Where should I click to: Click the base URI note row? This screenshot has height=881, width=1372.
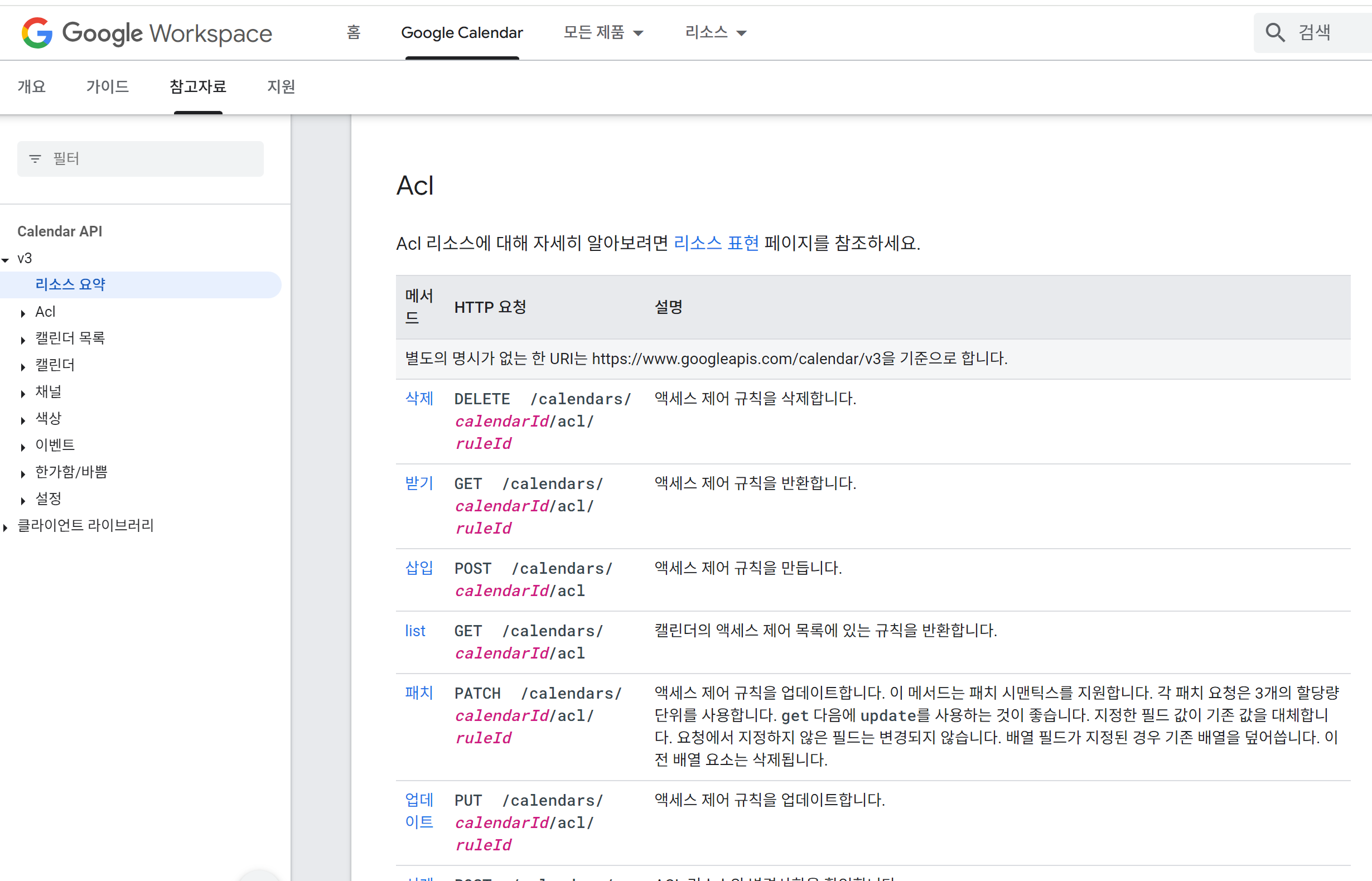pyautogui.click(x=873, y=359)
